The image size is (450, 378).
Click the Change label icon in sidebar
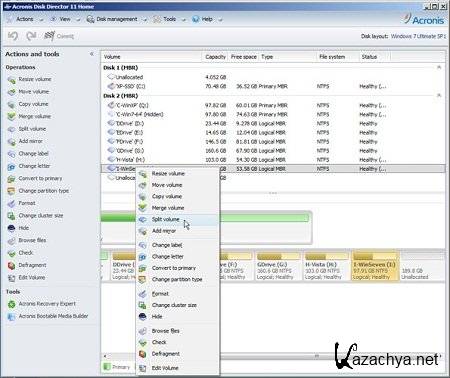(x=11, y=154)
